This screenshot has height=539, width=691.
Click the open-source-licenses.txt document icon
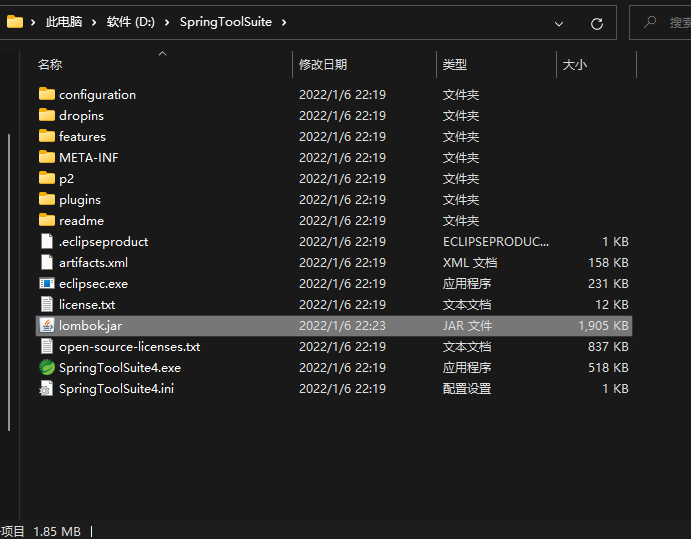point(47,346)
